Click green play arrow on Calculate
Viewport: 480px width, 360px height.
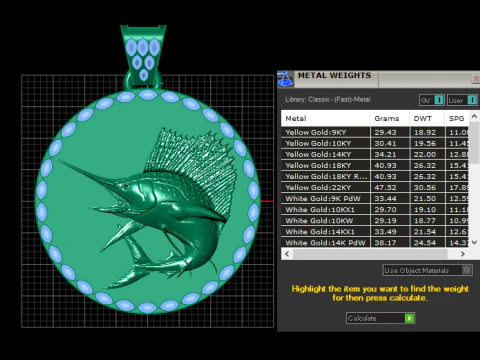(x=410, y=318)
